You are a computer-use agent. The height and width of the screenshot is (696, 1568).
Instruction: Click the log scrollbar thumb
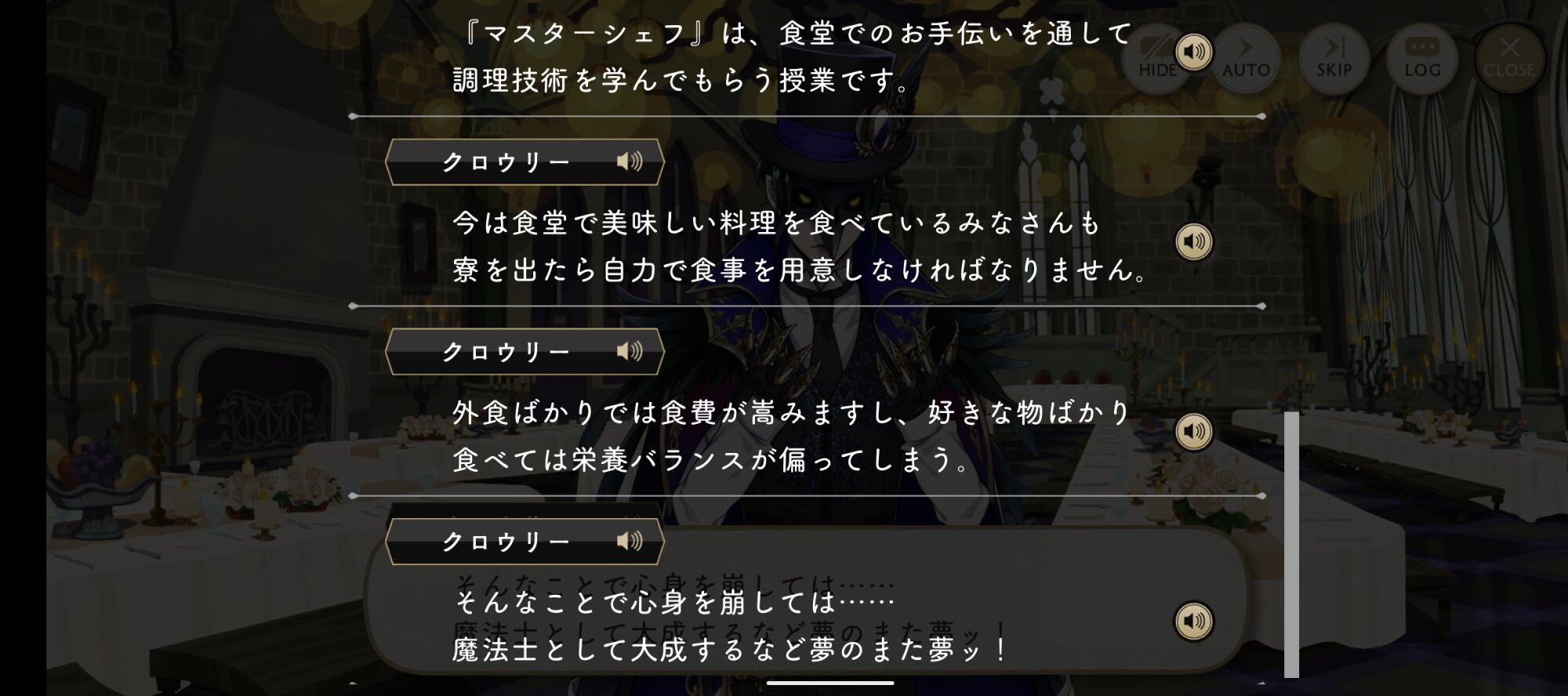tap(1291, 544)
